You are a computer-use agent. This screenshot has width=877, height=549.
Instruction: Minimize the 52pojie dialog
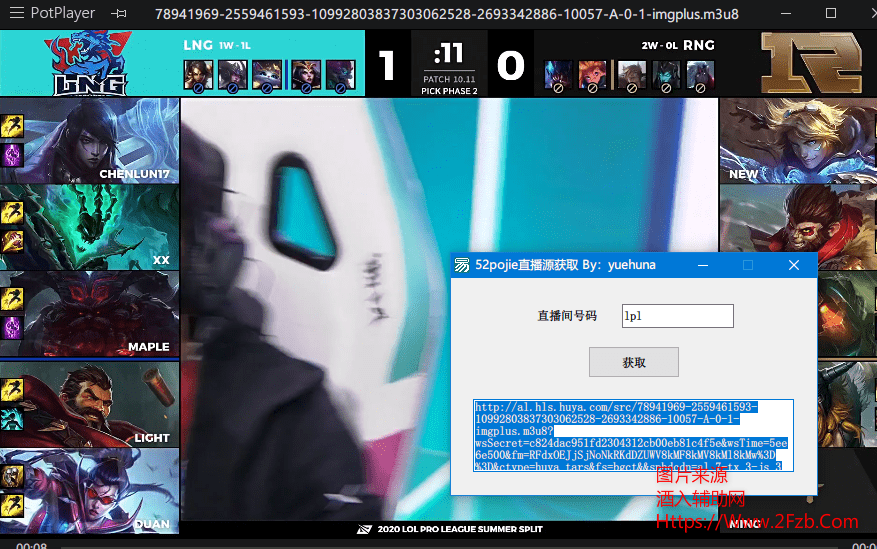click(703, 265)
